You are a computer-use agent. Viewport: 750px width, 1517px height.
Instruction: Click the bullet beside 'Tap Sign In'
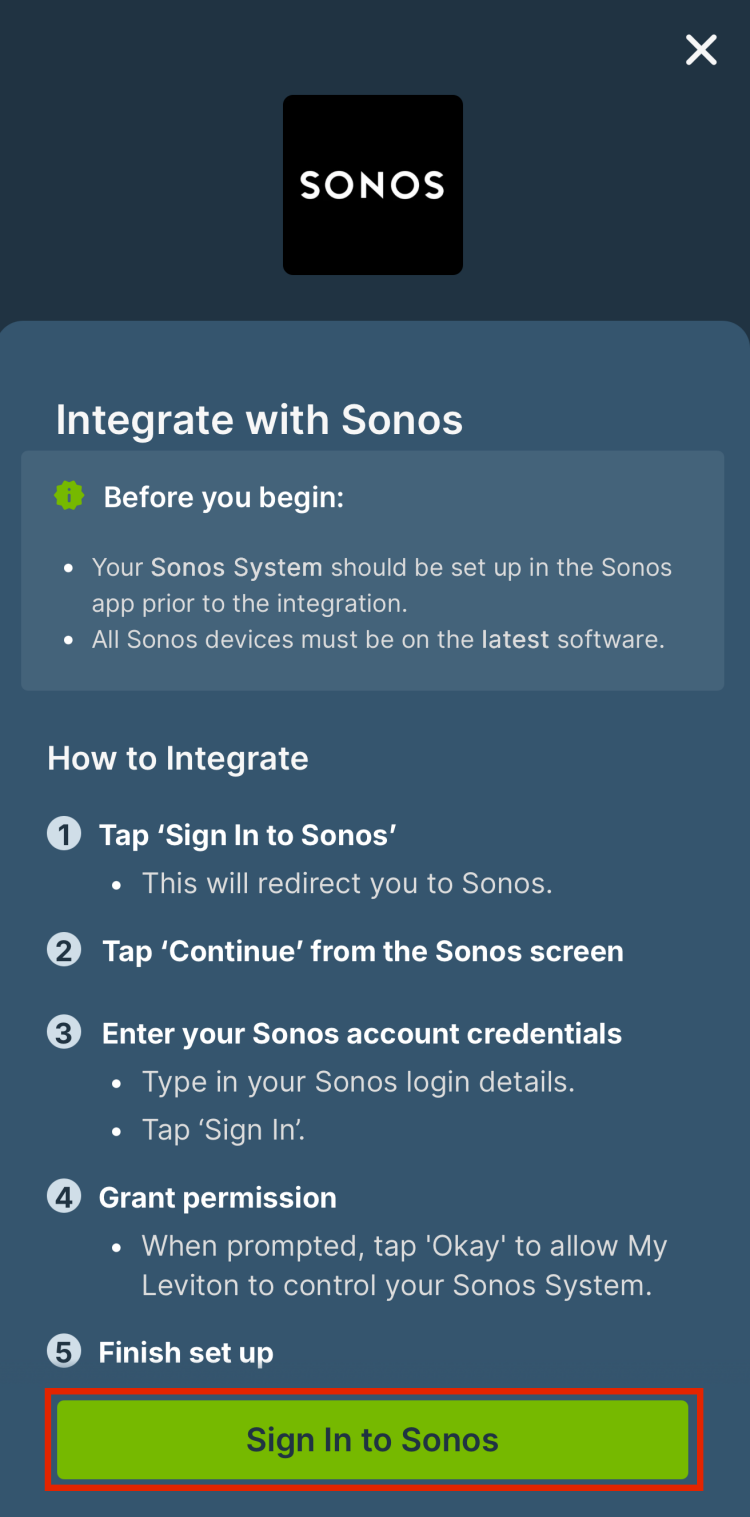click(118, 1130)
